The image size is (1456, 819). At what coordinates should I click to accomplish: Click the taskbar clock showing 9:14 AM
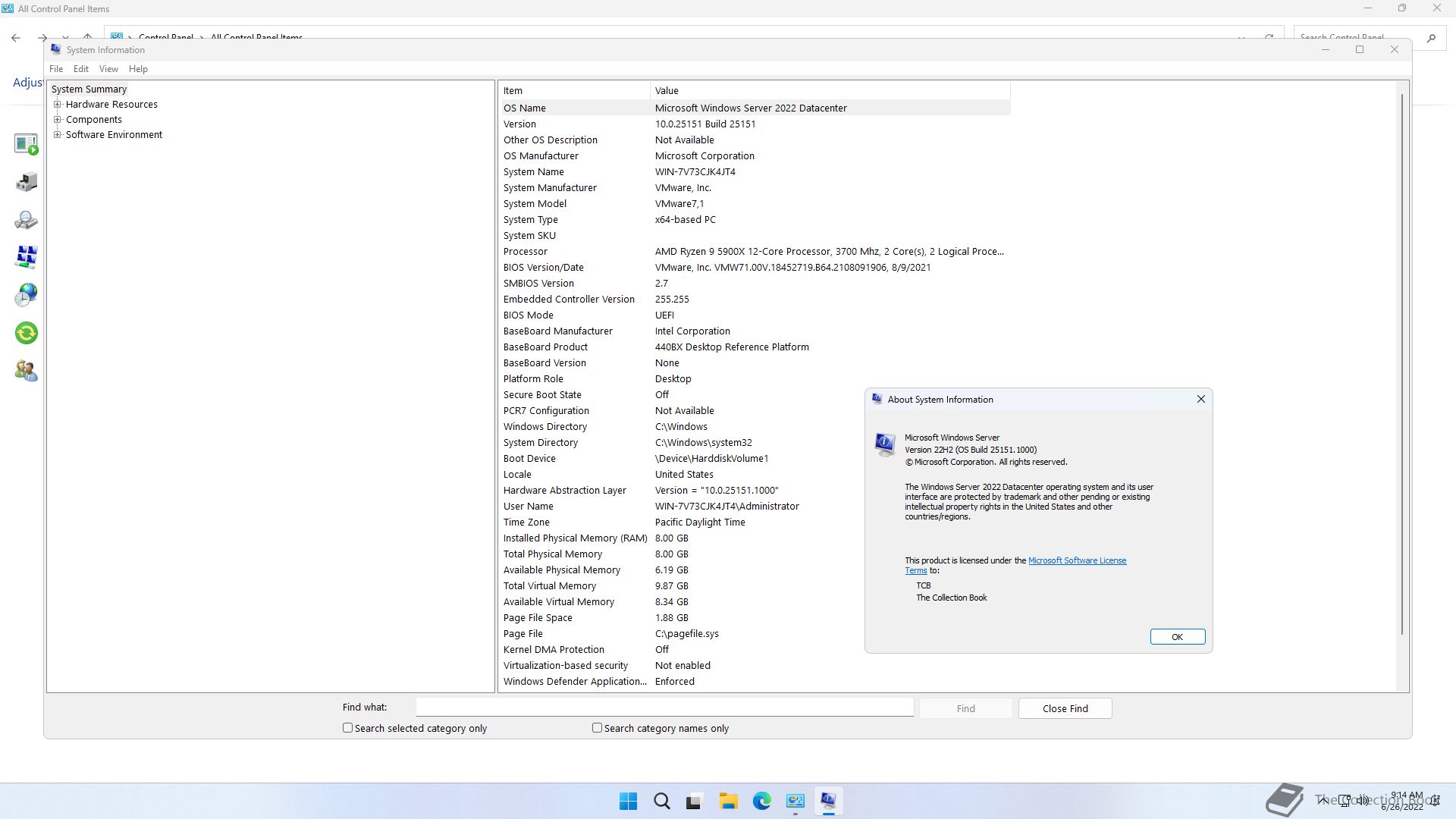coord(1403,801)
